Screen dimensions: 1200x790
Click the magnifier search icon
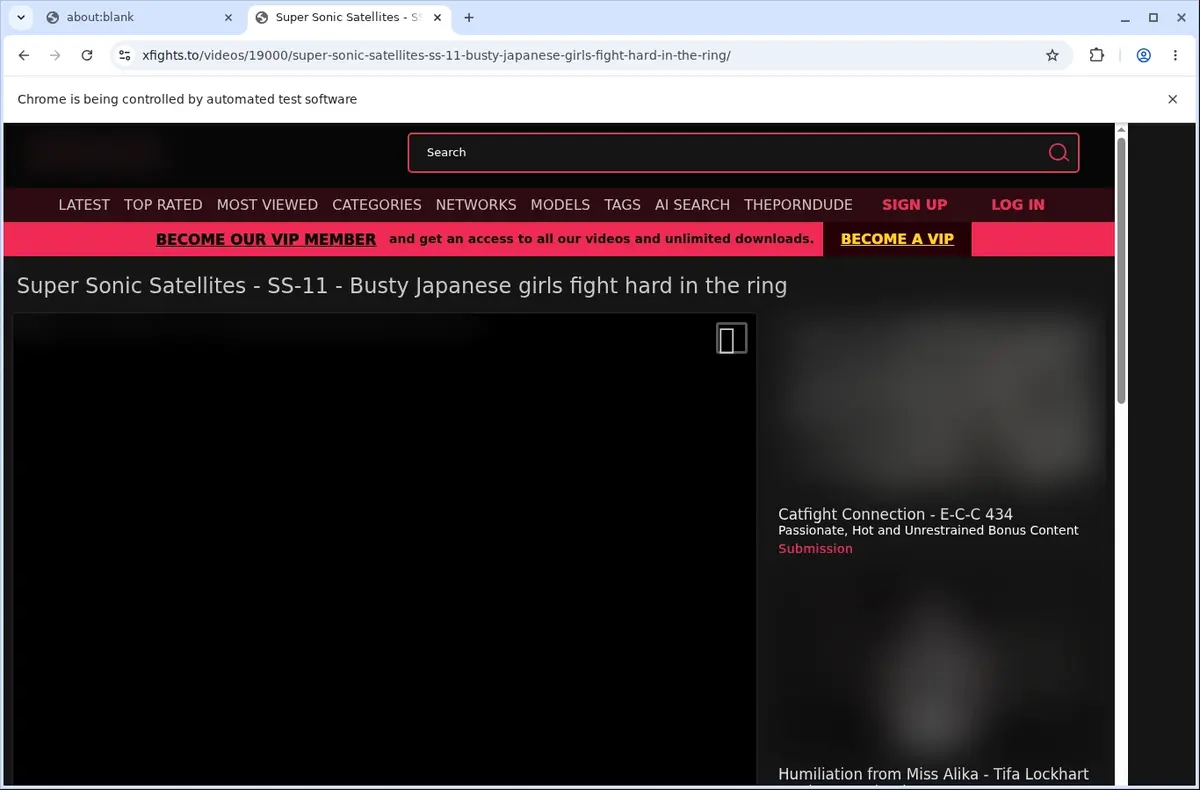tap(1058, 152)
